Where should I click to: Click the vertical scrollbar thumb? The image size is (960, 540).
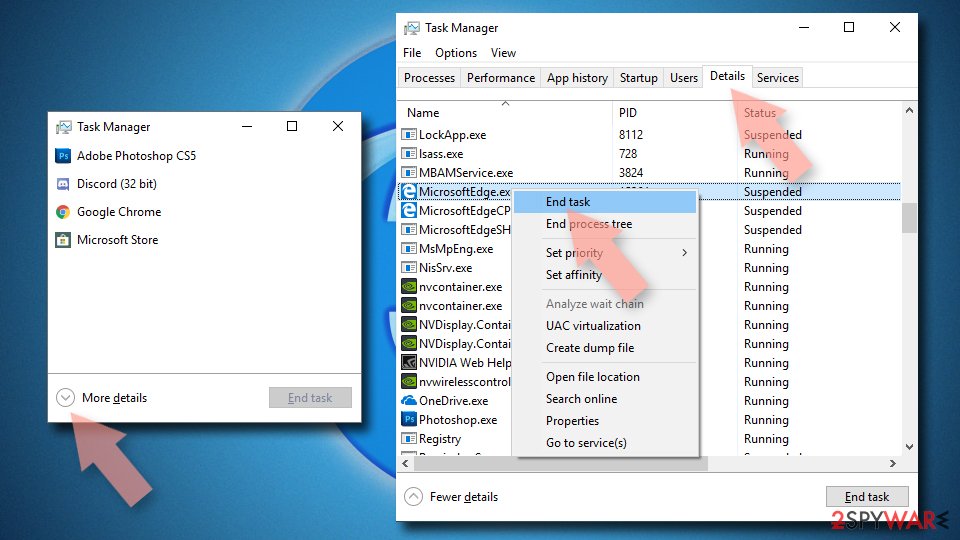click(x=909, y=218)
